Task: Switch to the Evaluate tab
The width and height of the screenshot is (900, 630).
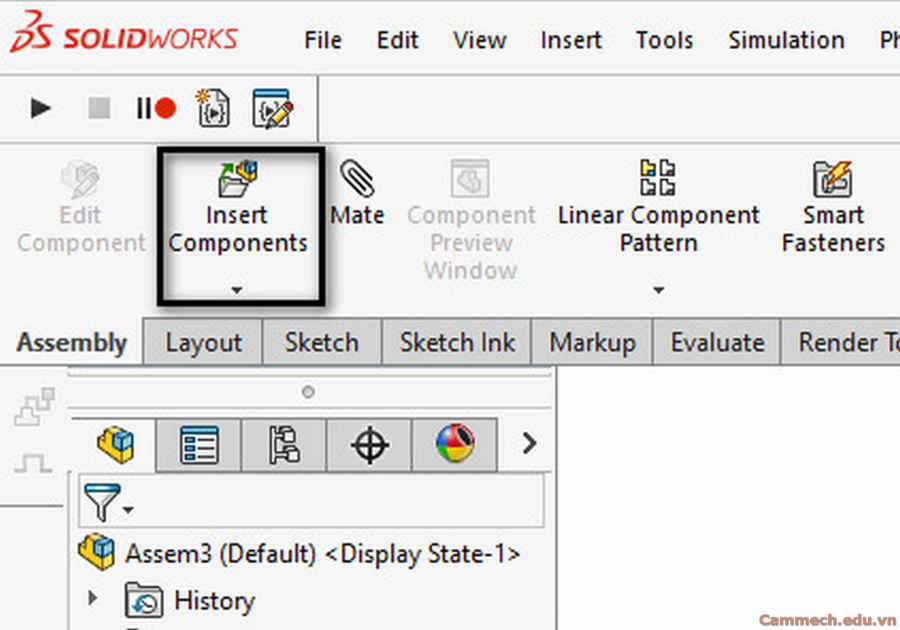Action: (x=717, y=343)
